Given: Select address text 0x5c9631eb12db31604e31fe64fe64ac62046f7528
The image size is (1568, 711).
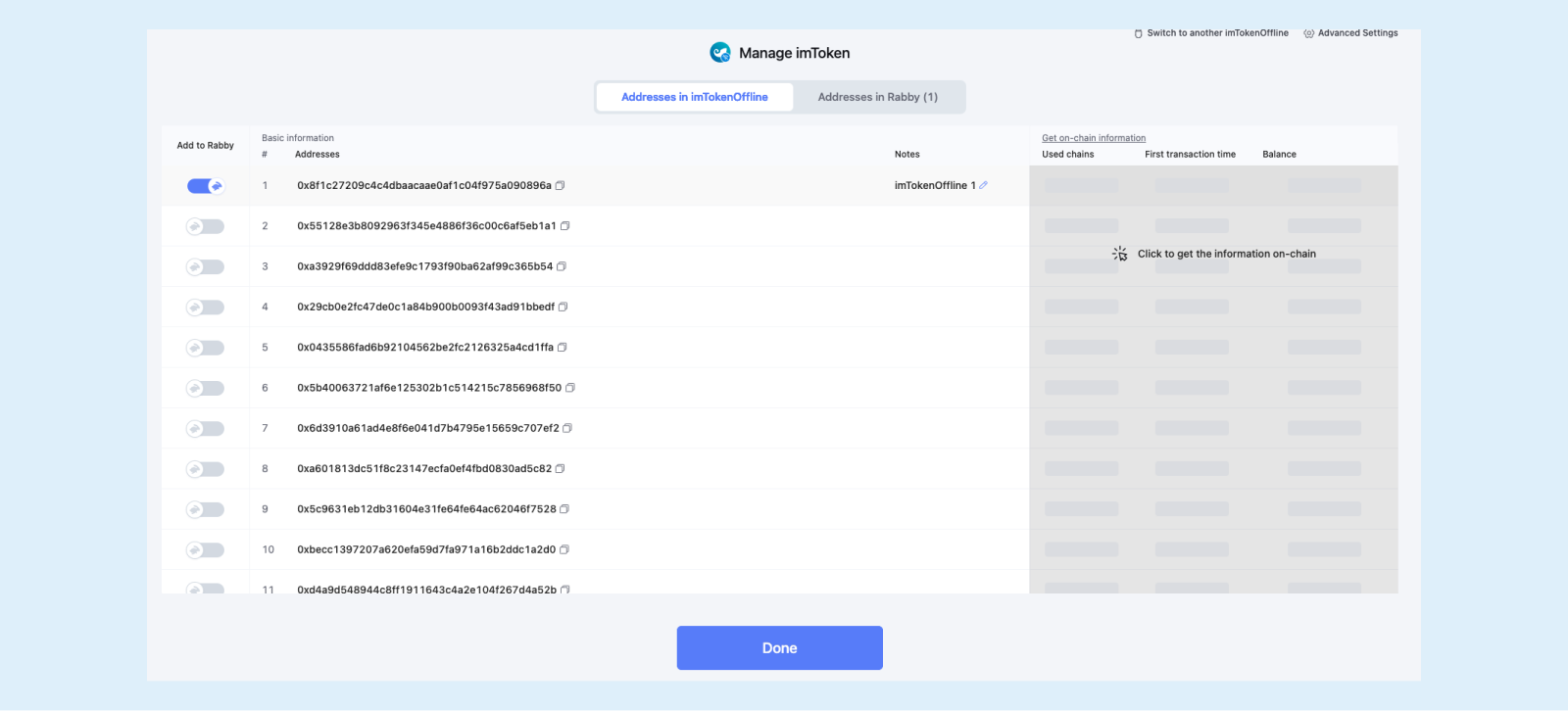Looking at the screenshot, I should 426,509.
